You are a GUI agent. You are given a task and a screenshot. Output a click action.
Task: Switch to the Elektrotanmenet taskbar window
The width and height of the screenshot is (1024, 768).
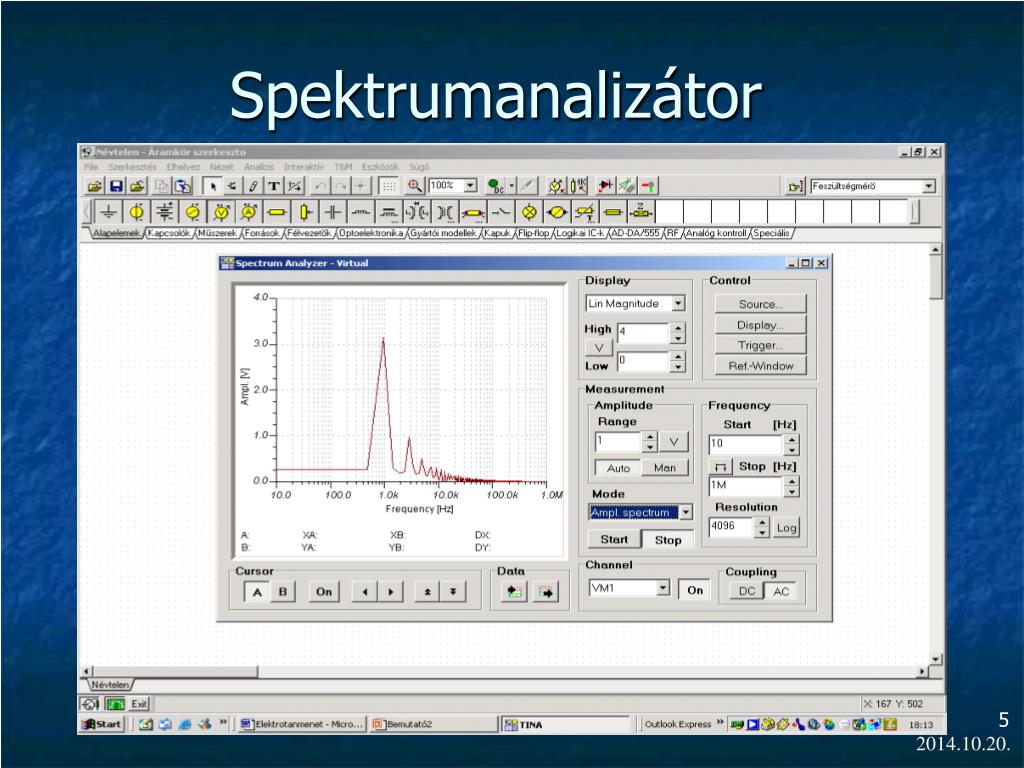[x=302, y=724]
